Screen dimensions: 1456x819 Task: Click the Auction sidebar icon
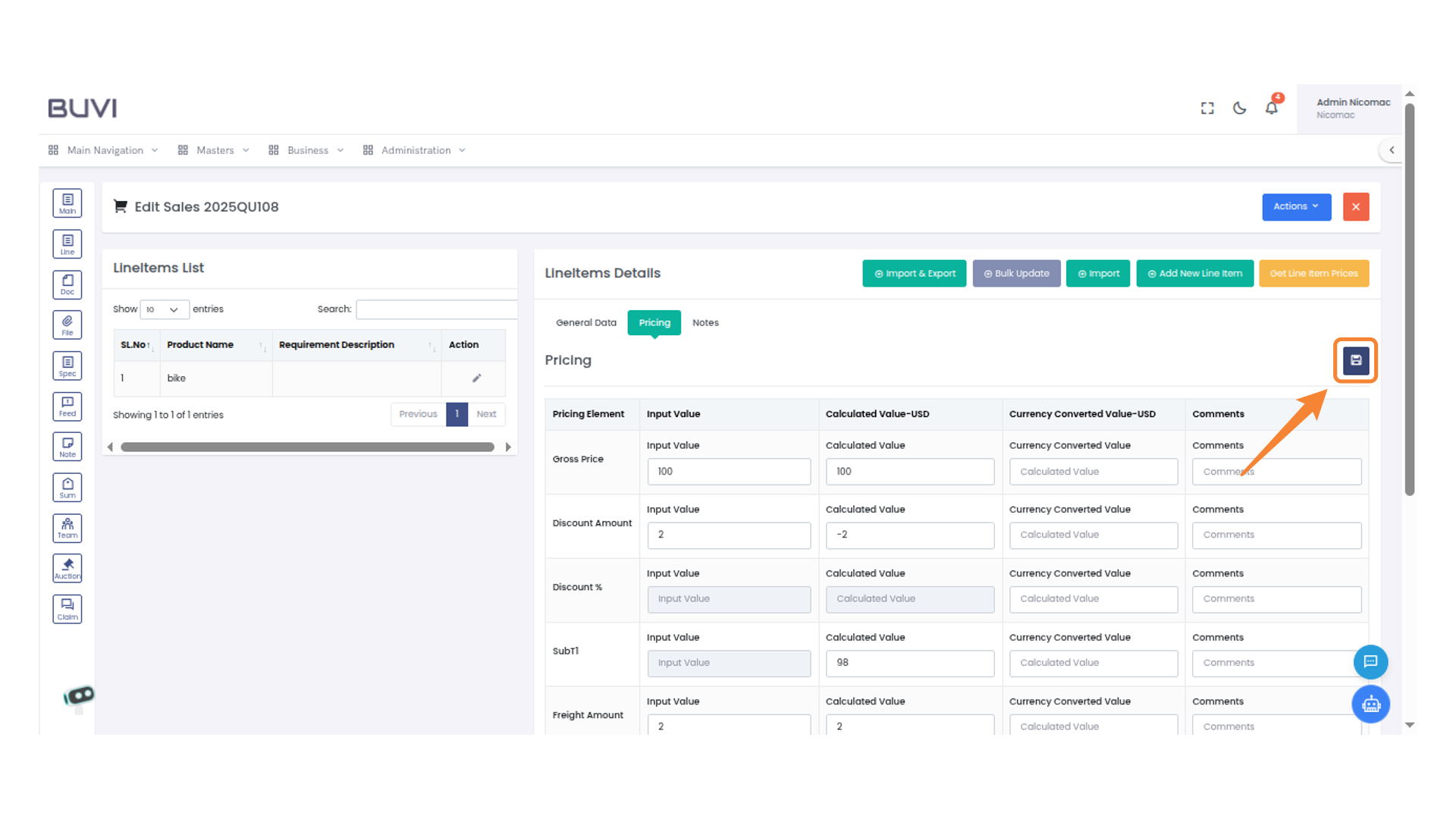click(67, 568)
